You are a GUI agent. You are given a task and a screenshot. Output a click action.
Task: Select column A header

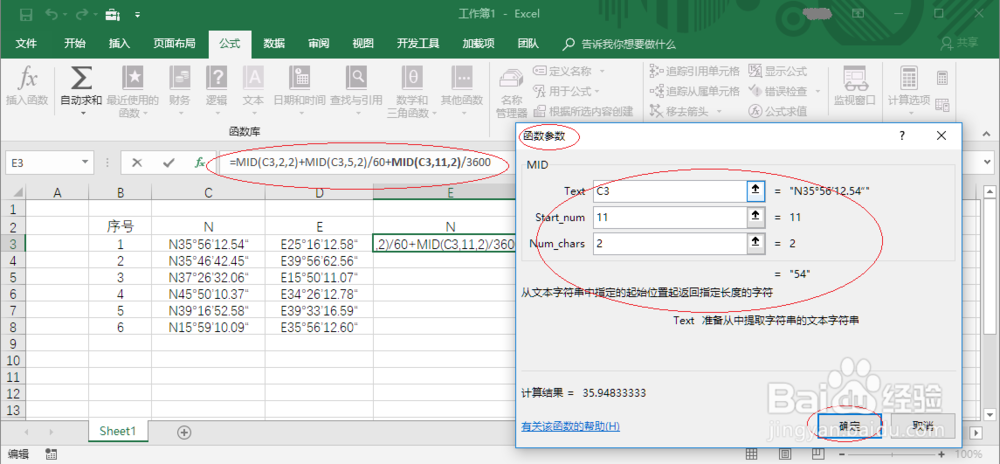[x=57, y=192]
